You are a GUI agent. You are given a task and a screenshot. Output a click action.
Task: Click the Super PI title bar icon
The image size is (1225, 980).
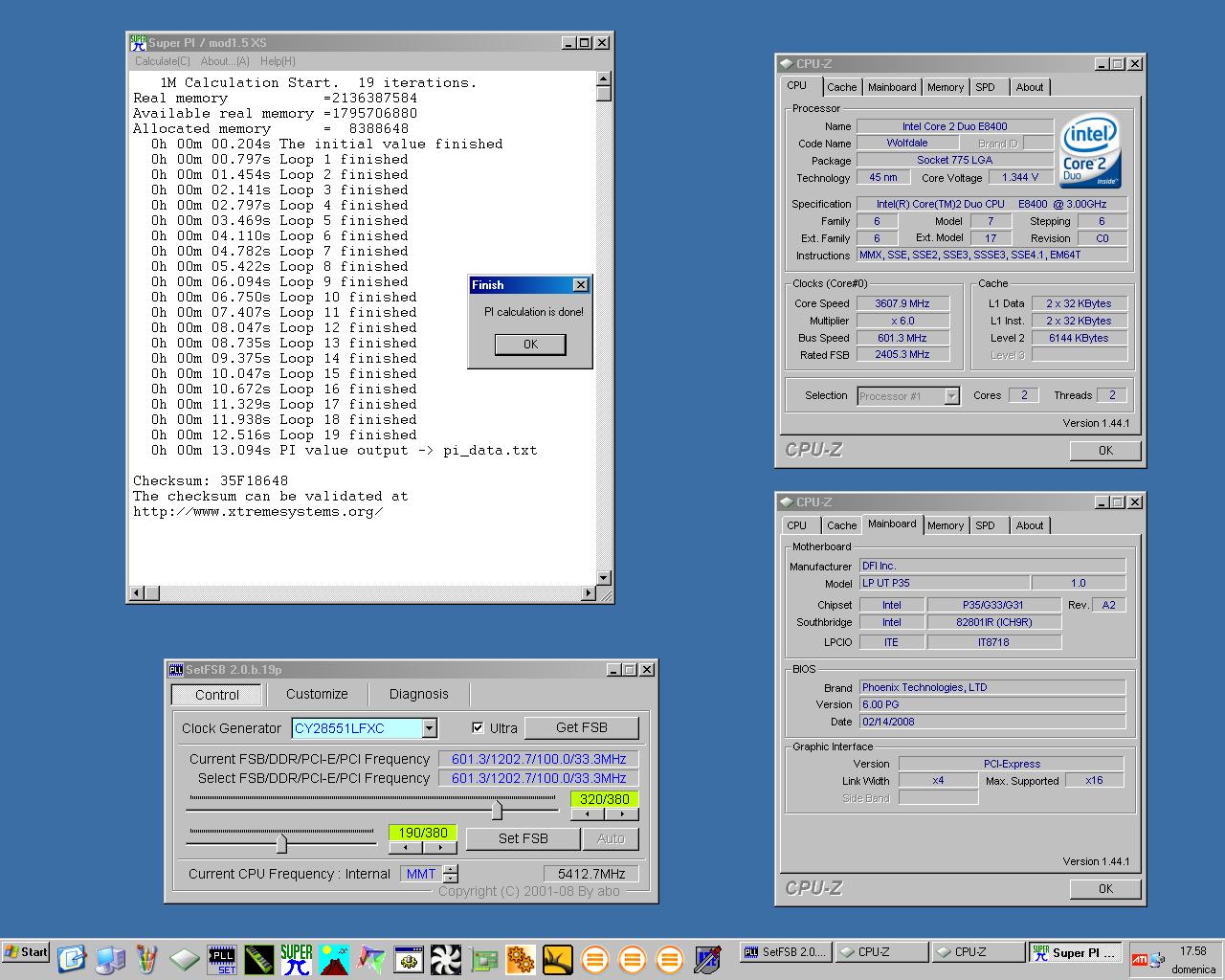(138, 42)
